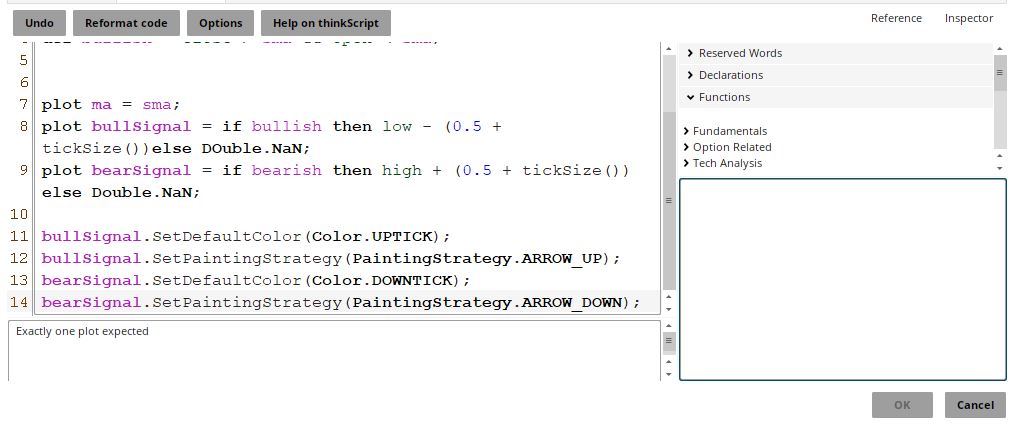Click 'DOuble.NaN' in line 8 continuation
Viewport: 1015px width, 429px height.
click(251, 149)
